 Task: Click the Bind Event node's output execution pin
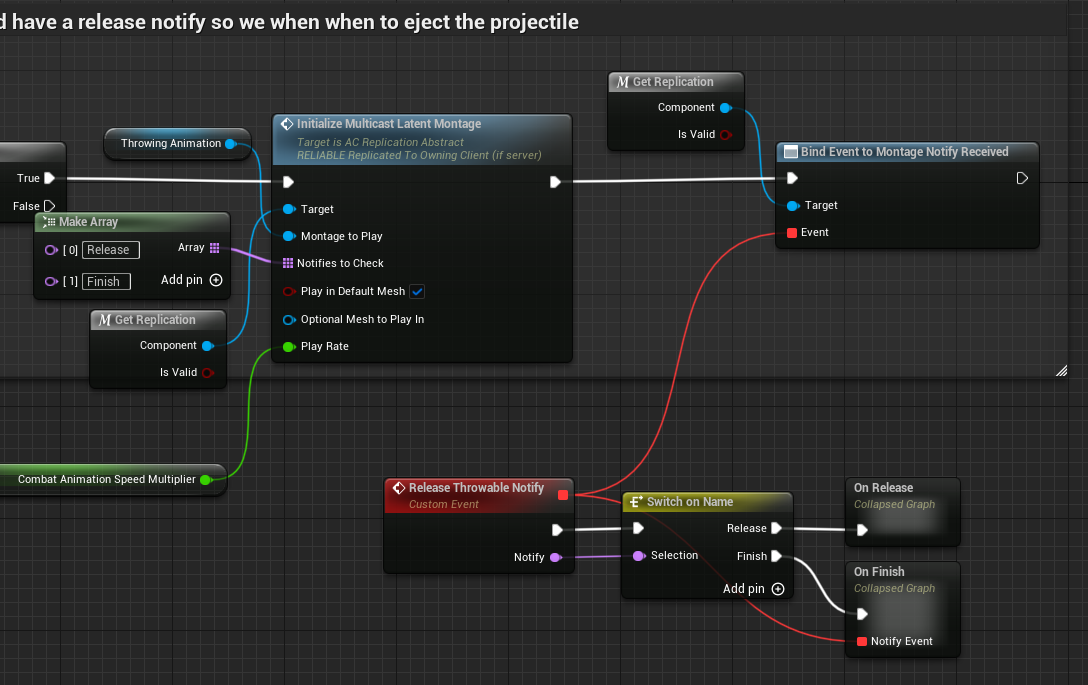coord(1022,178)
